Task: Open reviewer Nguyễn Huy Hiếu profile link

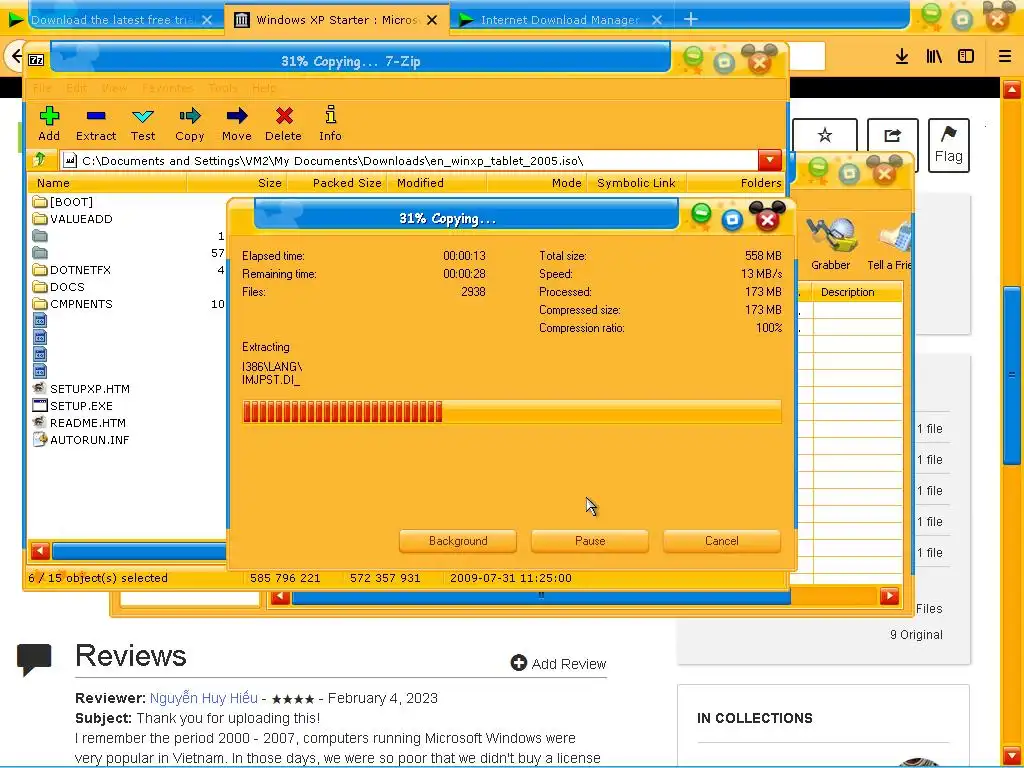Action: [204, 697]
